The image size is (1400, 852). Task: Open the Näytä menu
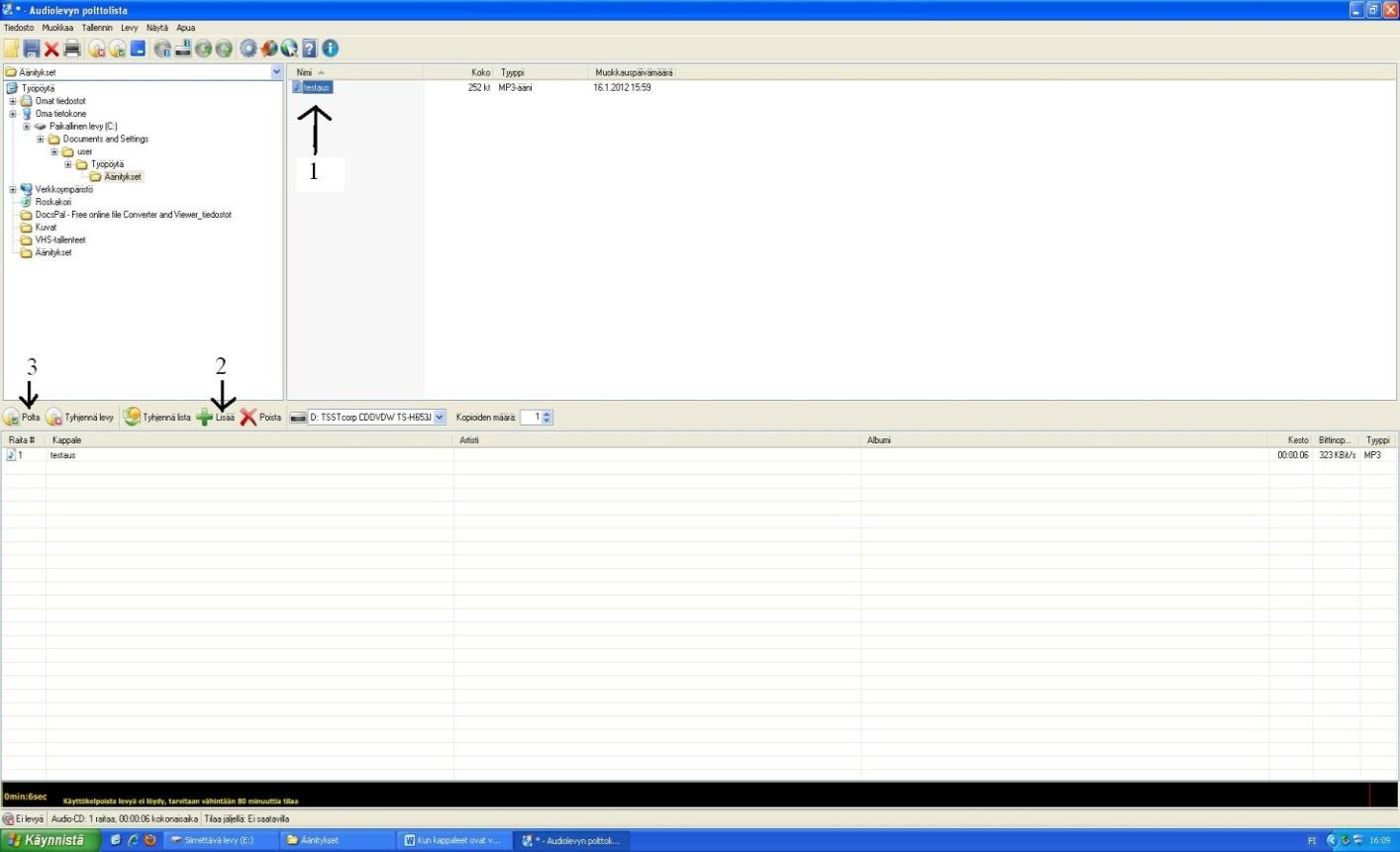pyautogui.click(x=157, y=28)
